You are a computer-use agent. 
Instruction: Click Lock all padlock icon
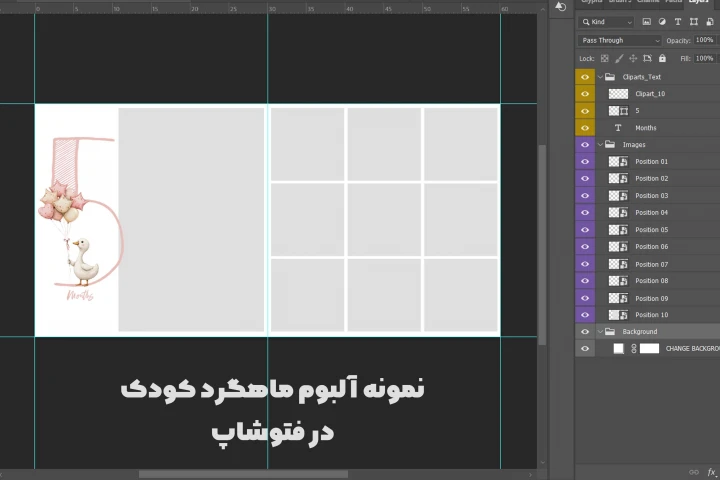[662, 58]
